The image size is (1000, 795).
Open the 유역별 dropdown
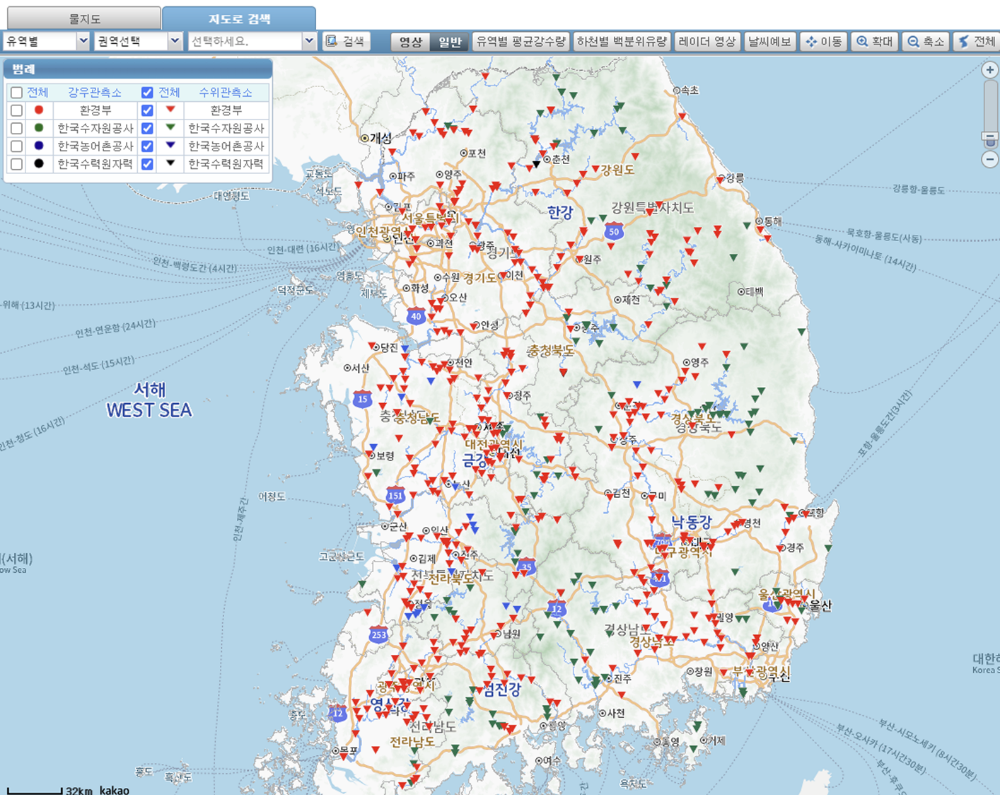46,41
